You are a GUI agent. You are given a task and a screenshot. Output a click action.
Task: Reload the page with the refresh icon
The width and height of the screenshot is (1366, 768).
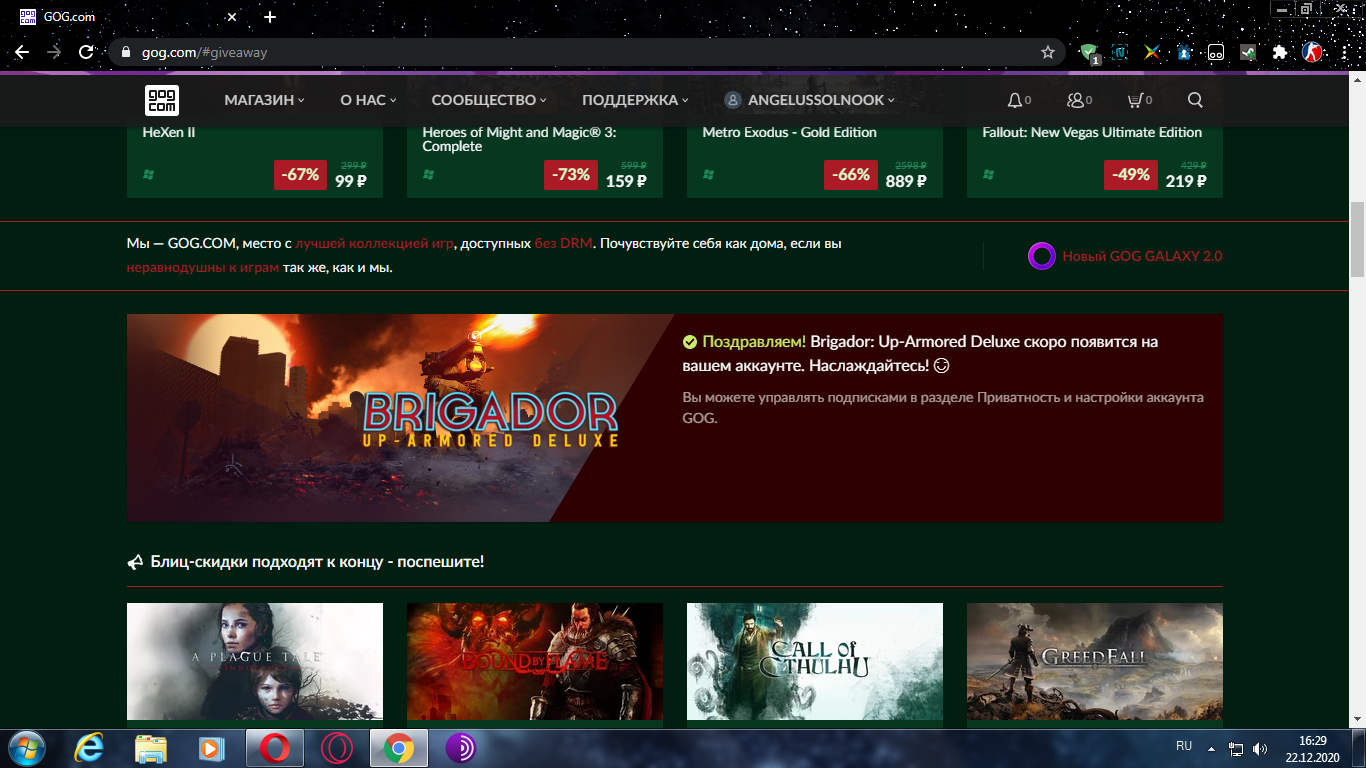(x=86, y=52)
